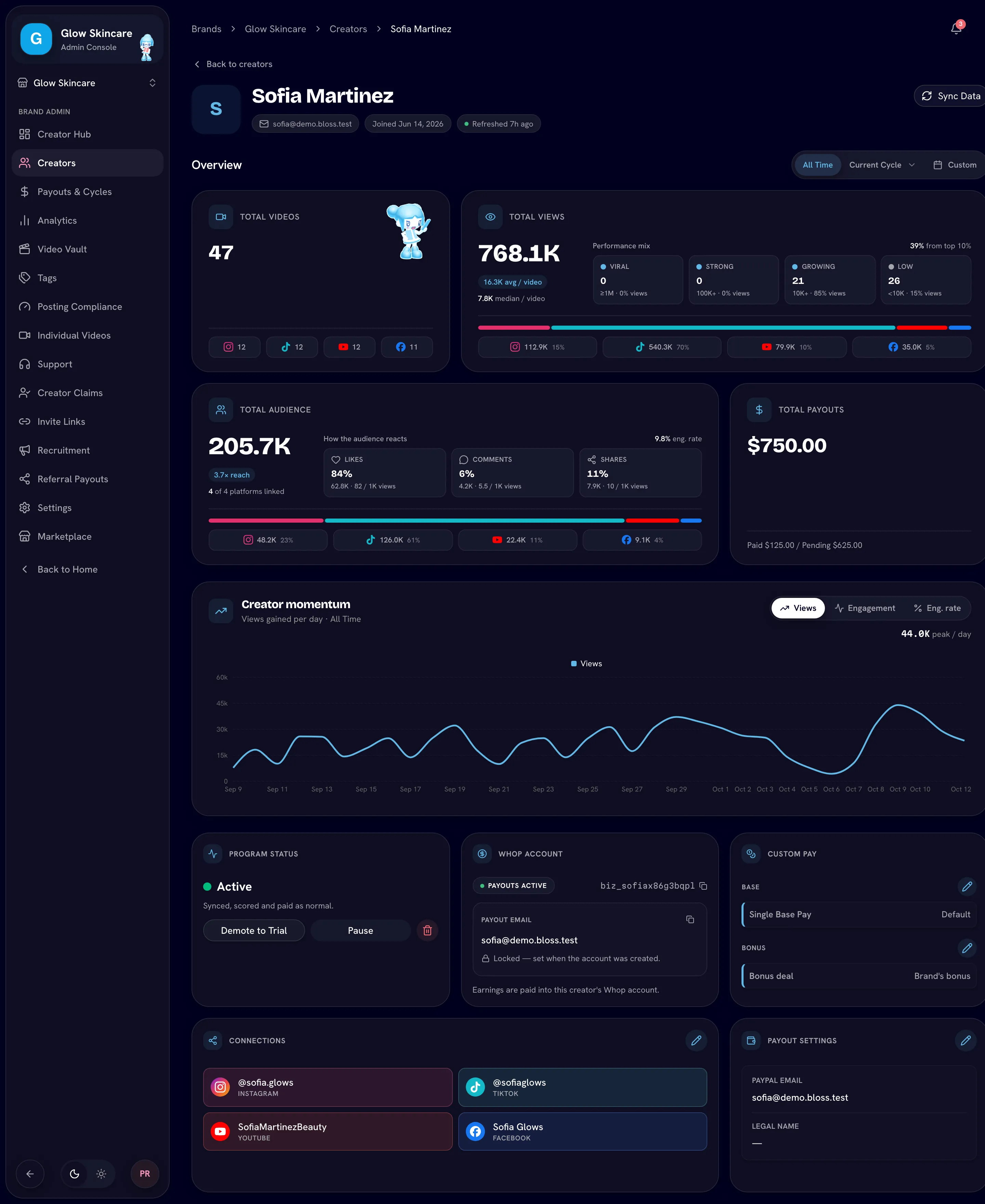This screenshot has width=985, height=1204.
Task: Click Creators in the breadcrumb
Action: [x=349, y=29]
